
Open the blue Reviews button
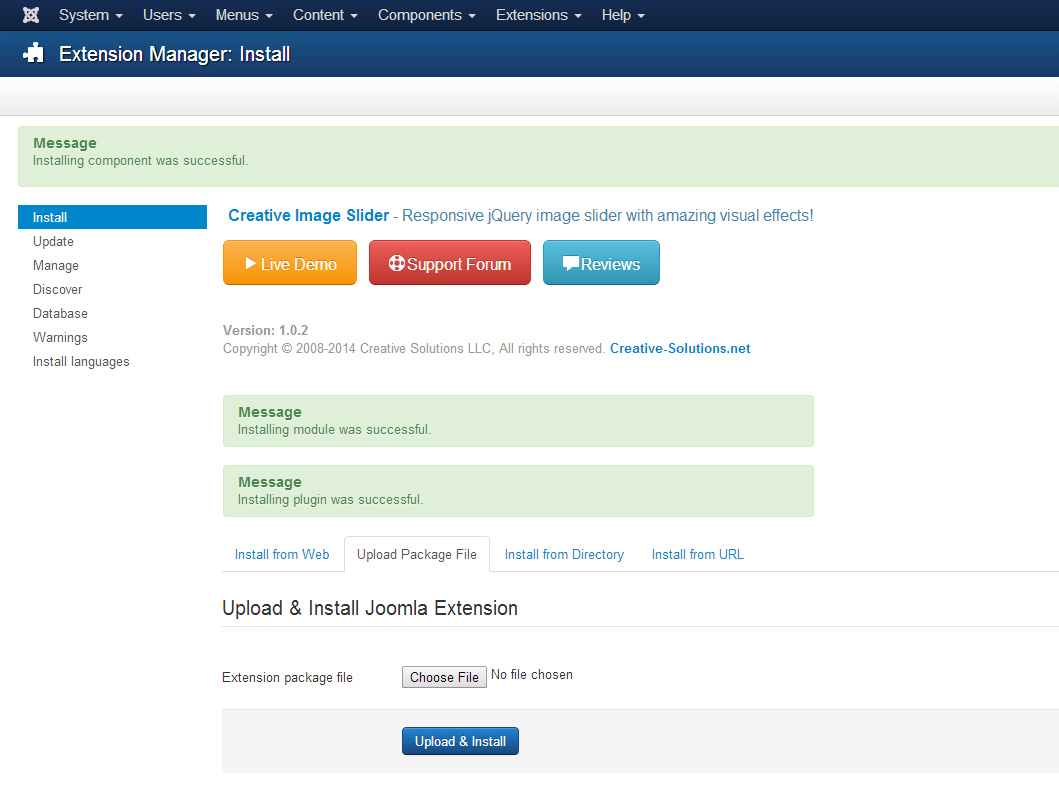pos(601,263)
